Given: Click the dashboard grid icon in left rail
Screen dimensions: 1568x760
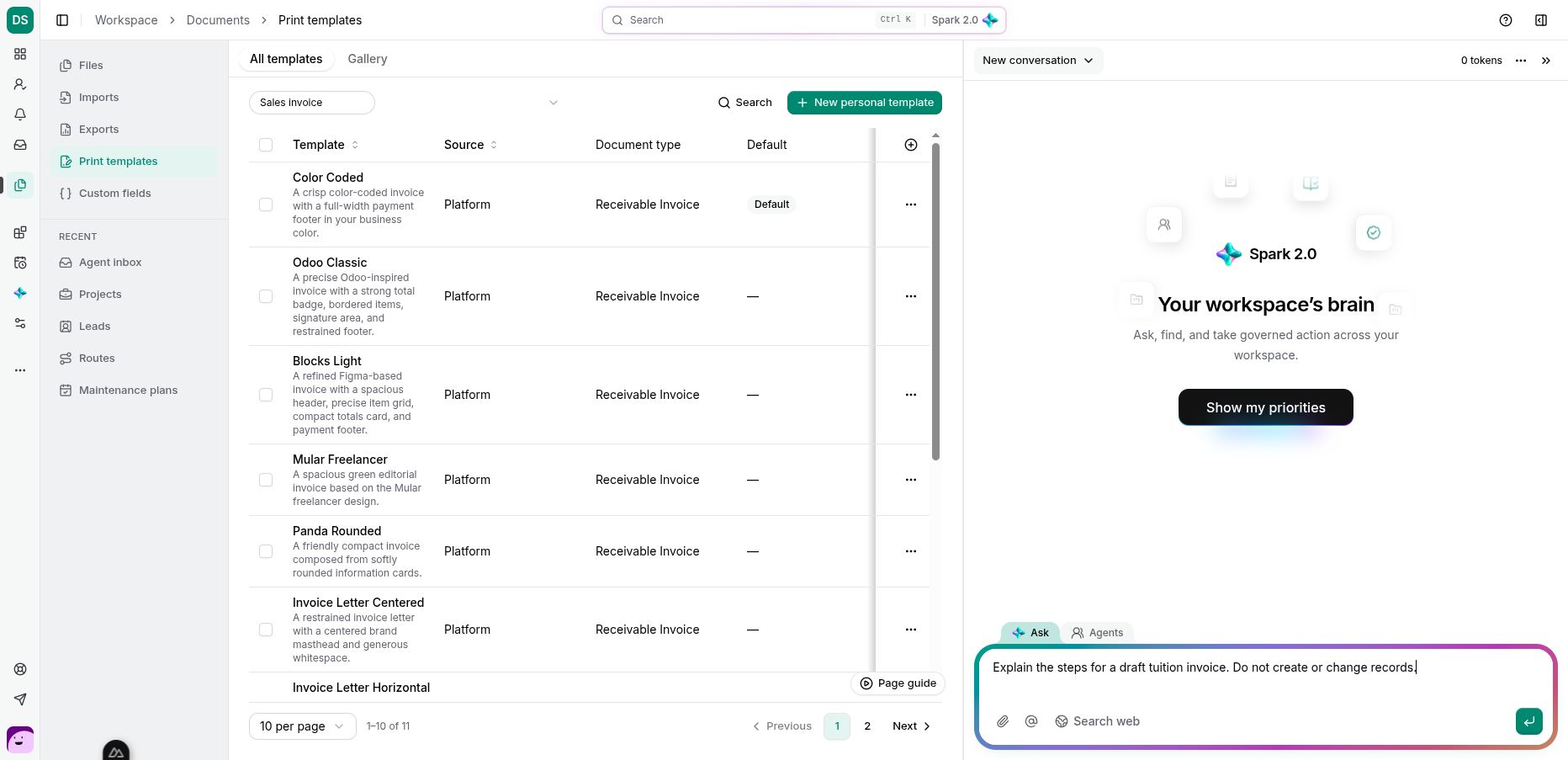Looking at the screenshot, I should coord(20,54).
